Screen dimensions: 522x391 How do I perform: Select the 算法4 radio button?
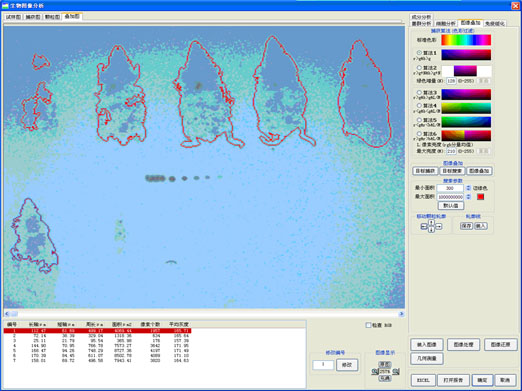click(x=419, y=106)
